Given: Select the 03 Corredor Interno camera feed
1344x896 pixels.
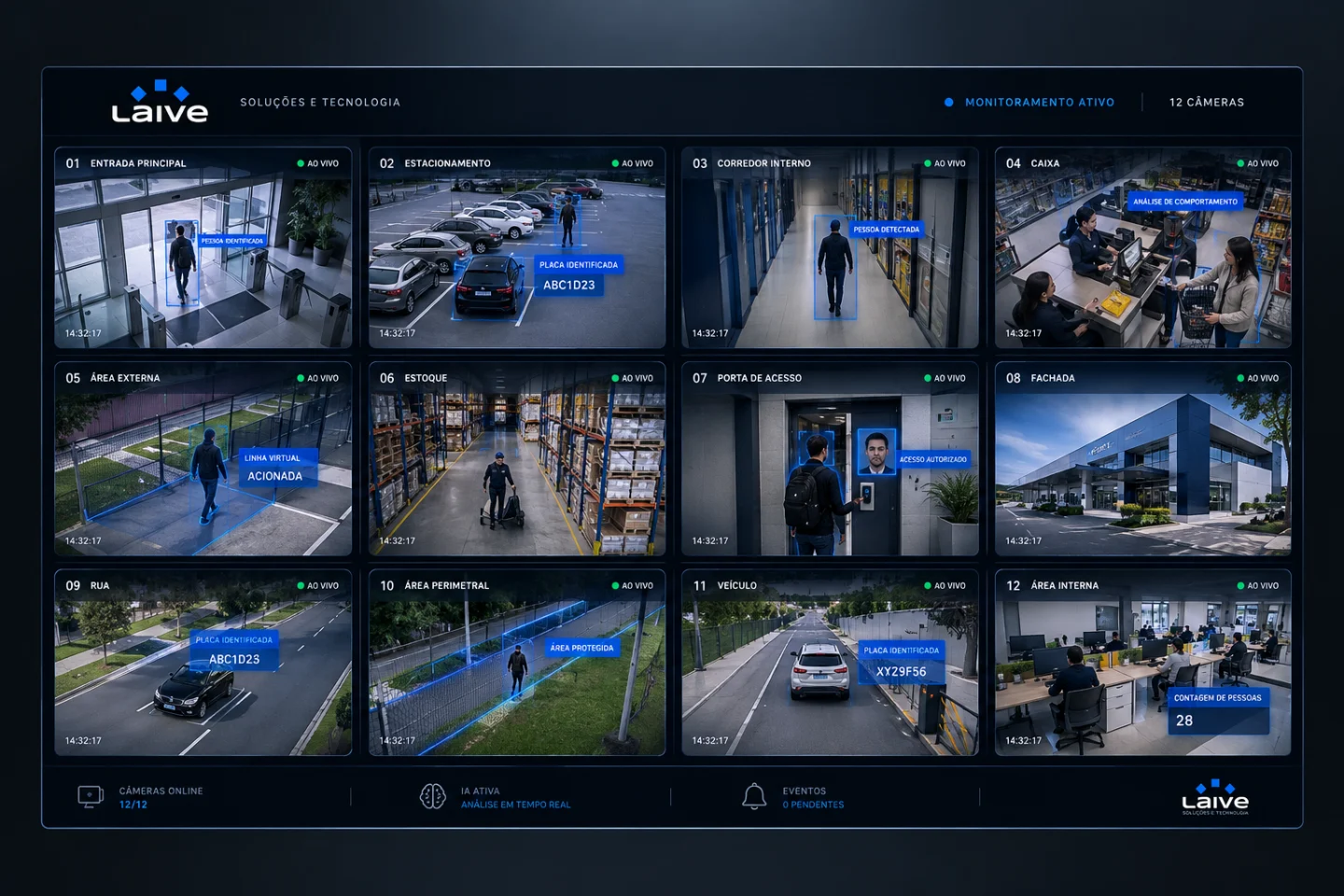Looking at the screenshot, I should 830,247.
